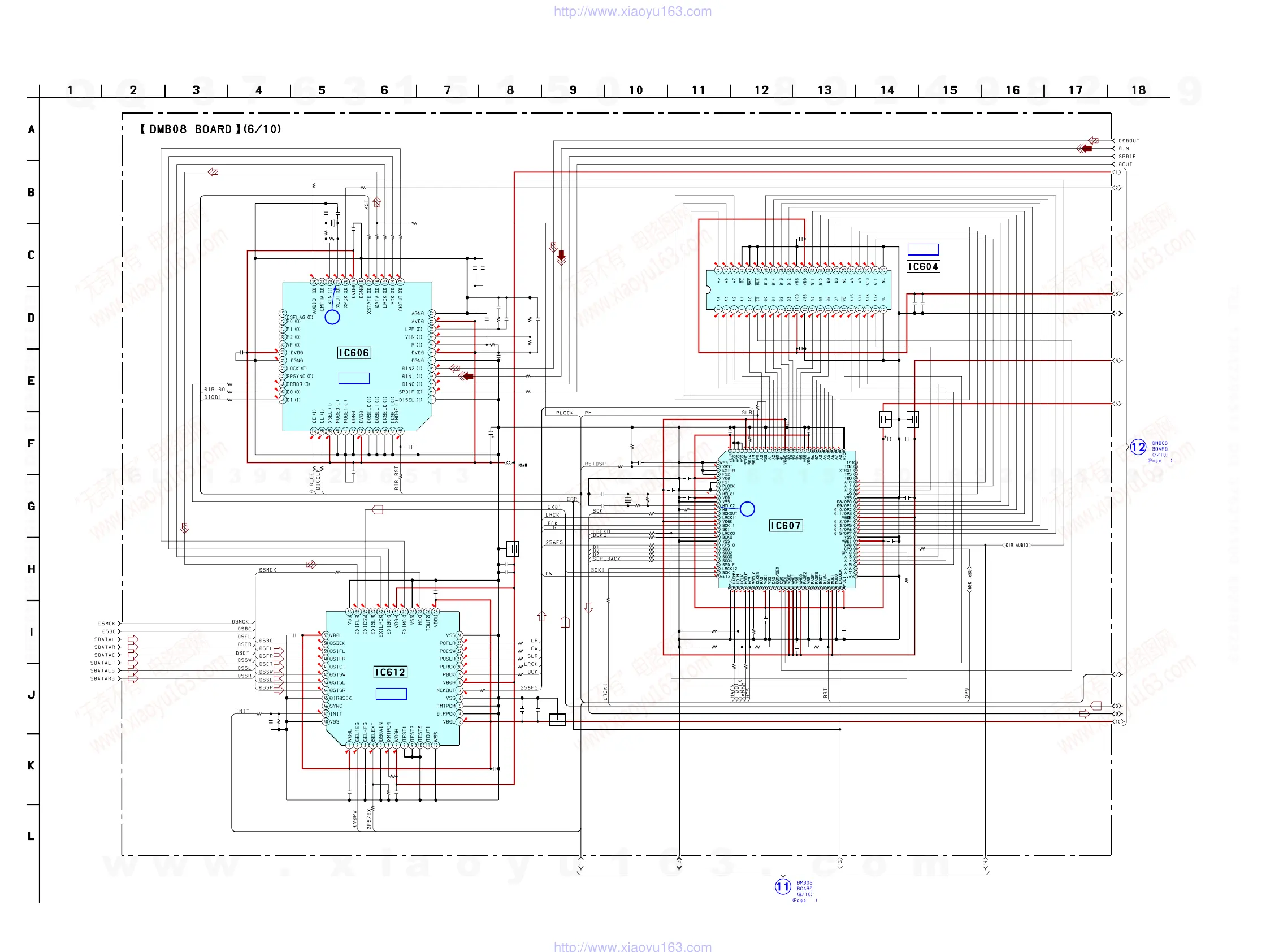Click the DIR AUDIO signal label

tap(1016, 546)
